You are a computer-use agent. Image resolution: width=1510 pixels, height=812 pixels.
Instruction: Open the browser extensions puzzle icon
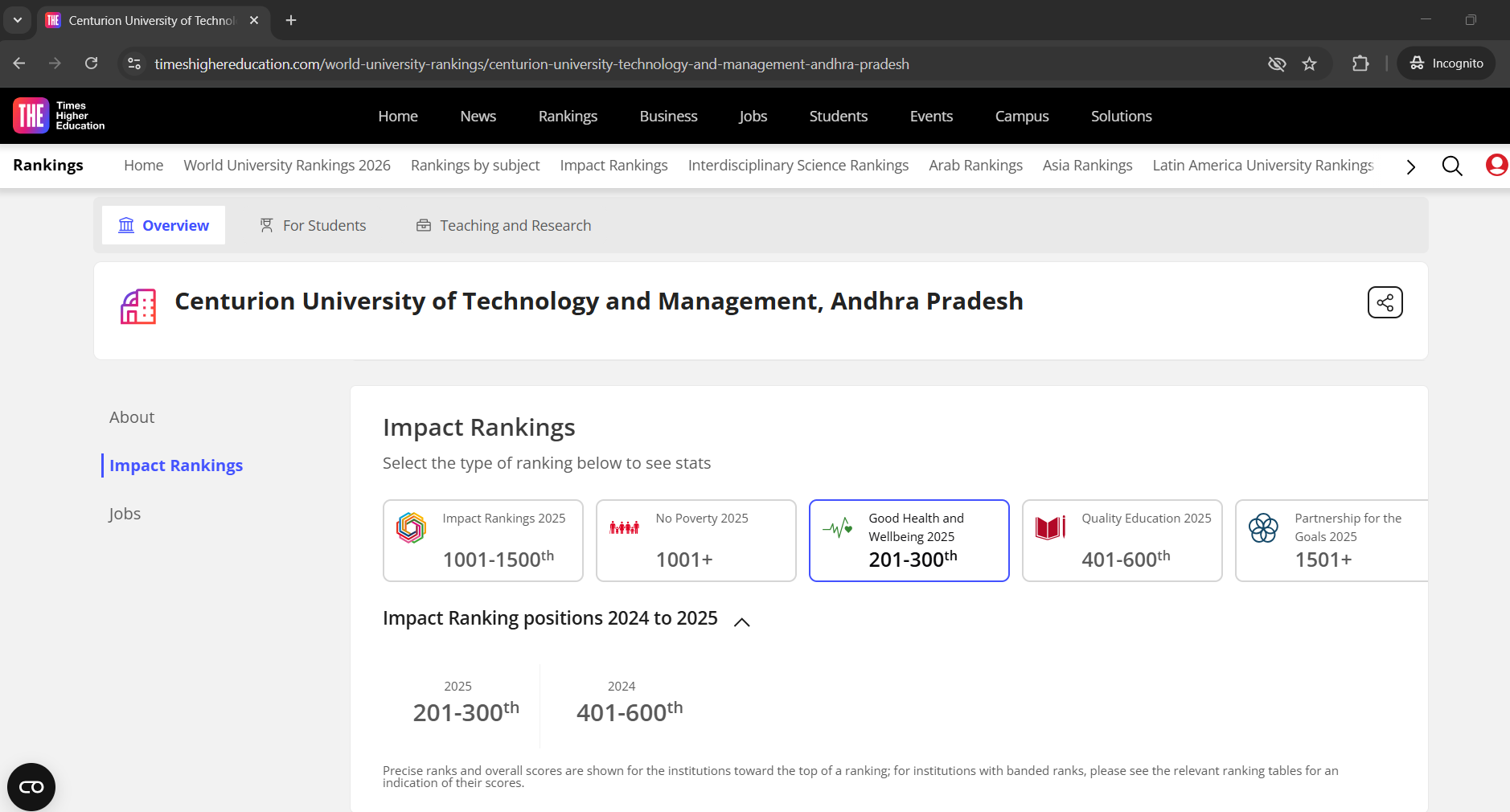[1360, 64]
